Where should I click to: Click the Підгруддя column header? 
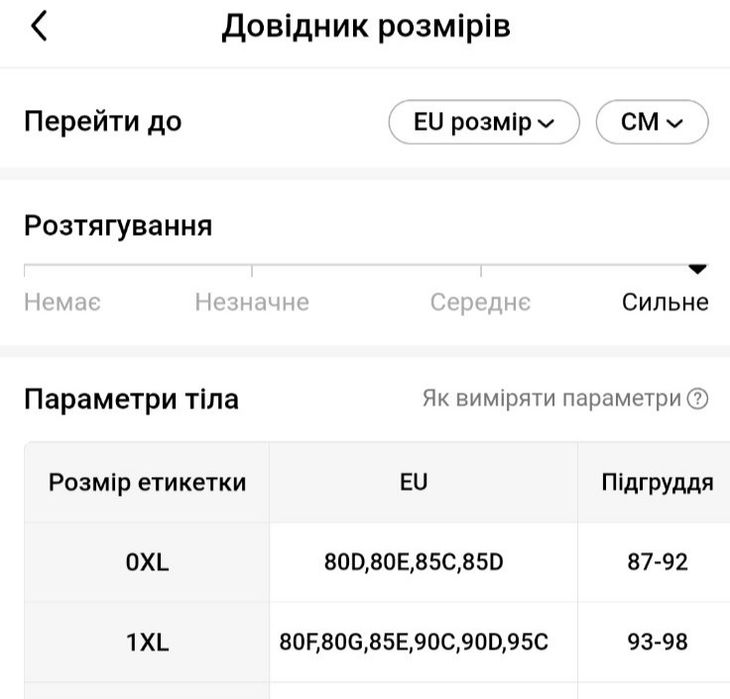(657, 482)
